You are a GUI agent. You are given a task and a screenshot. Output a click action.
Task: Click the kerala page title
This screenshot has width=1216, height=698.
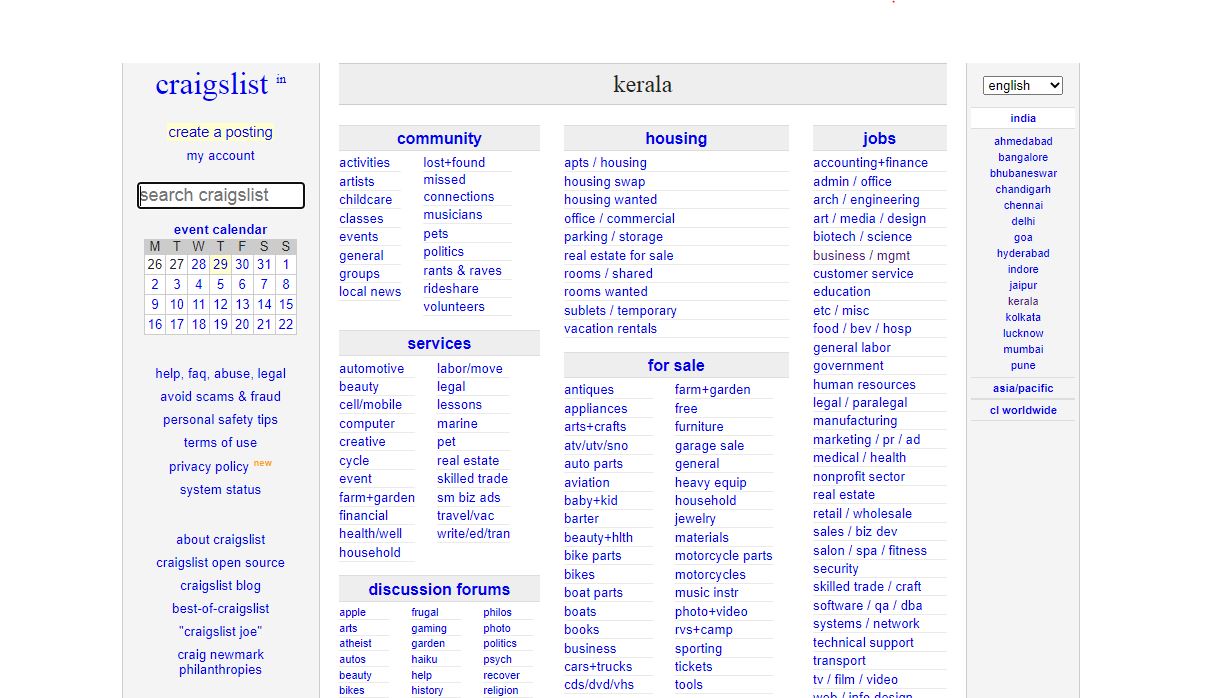click(642, 85)
